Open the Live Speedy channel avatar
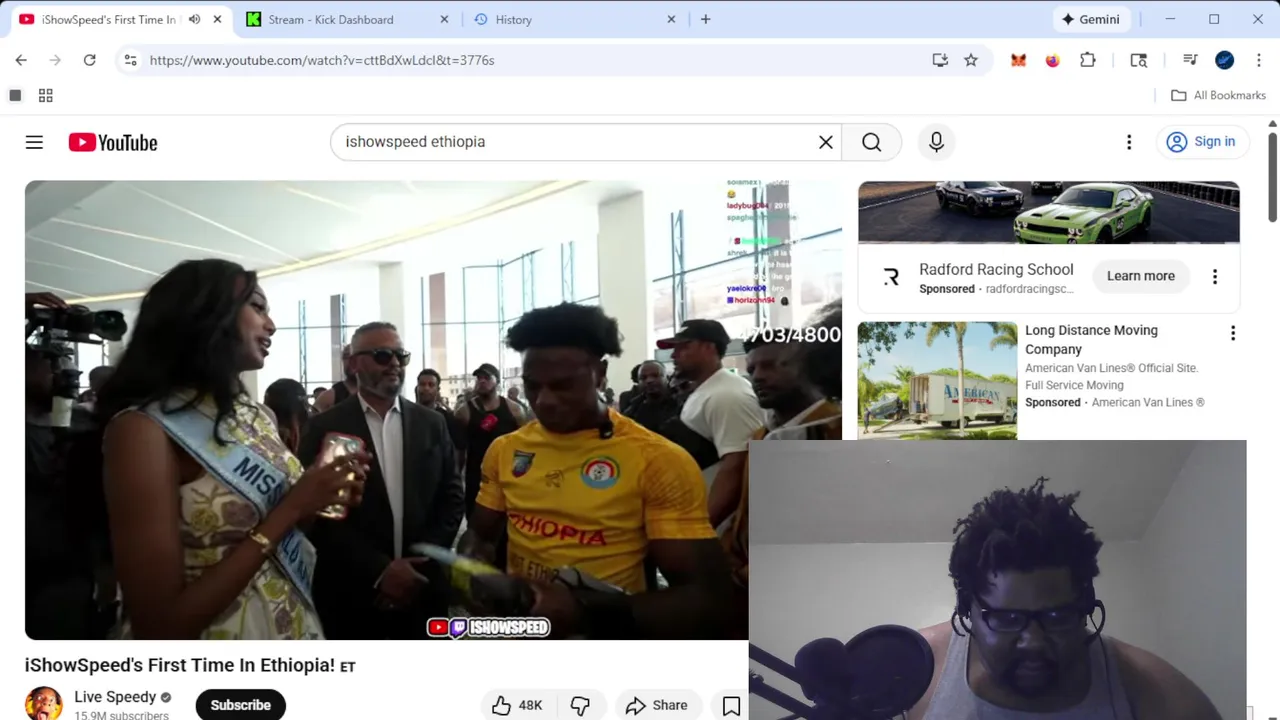The height and width of the screenshot is (720, 1280). coord(43,703)
